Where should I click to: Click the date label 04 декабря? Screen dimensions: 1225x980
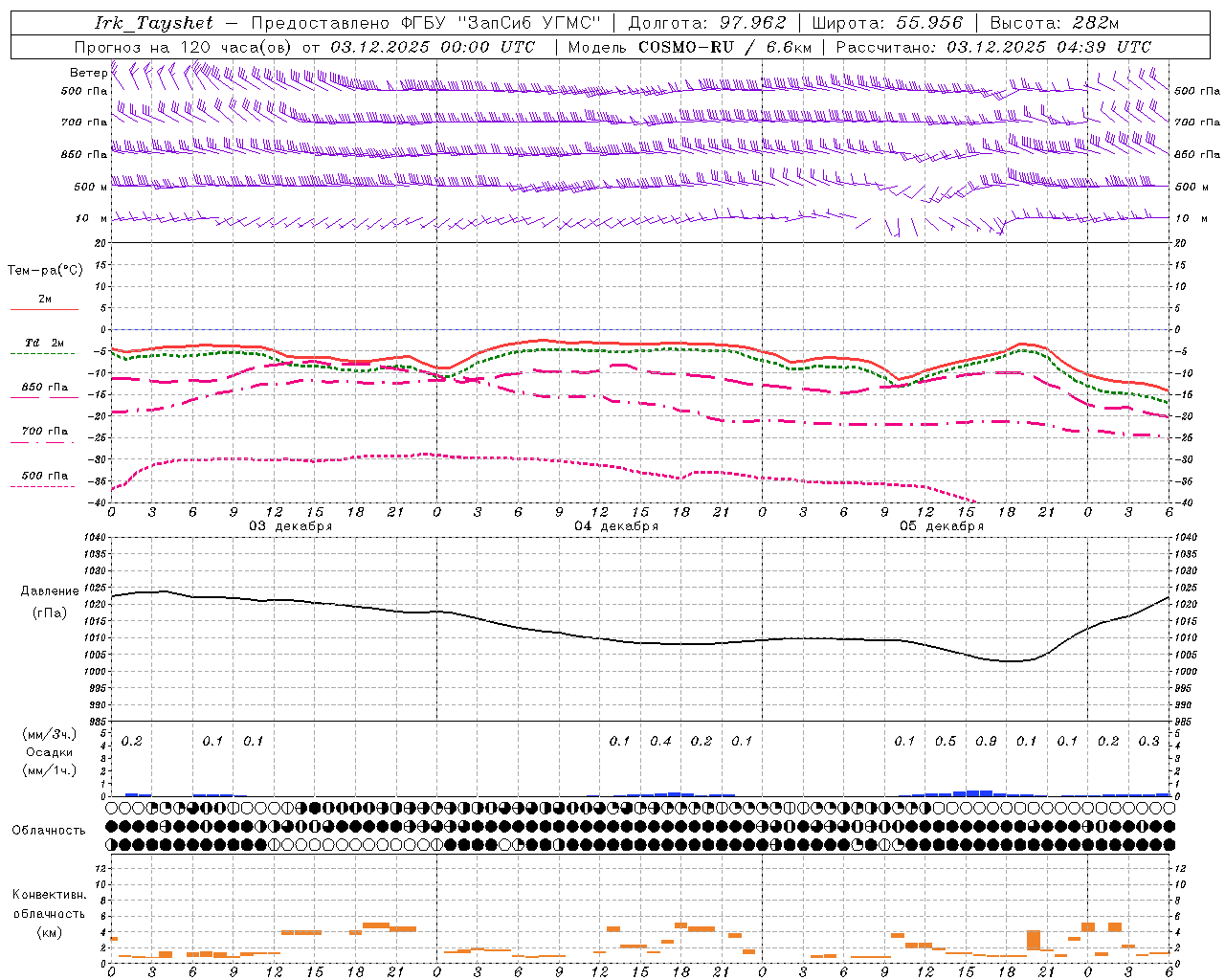[x=616, y=526]
